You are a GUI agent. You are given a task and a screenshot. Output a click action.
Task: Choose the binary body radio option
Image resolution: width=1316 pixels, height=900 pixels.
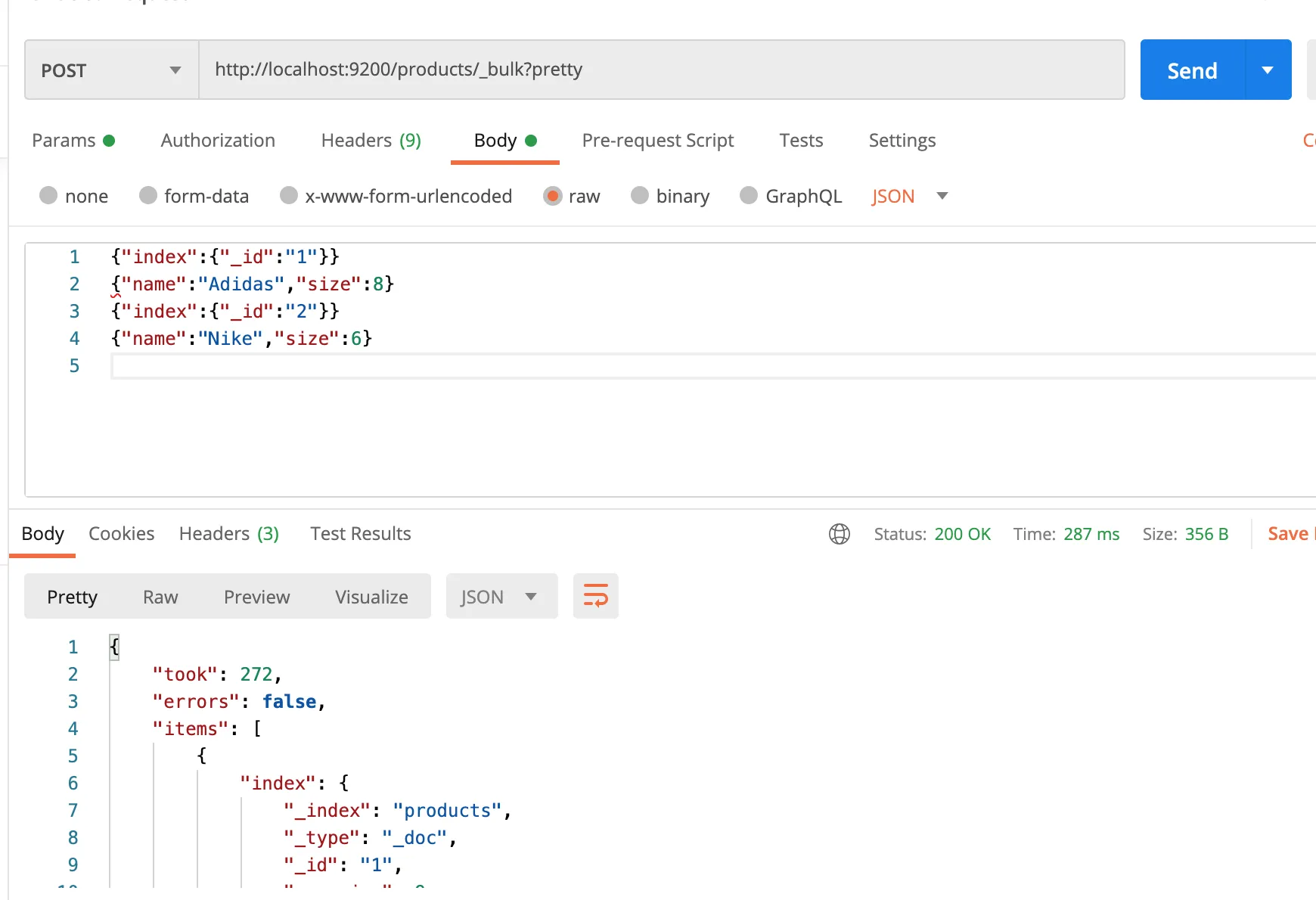[640, 197]
